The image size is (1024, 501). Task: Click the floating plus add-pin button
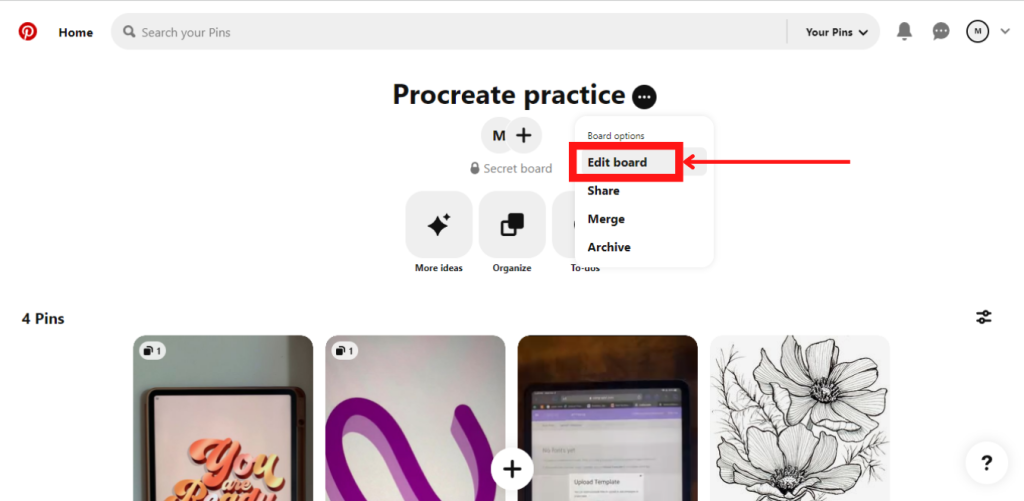click(512, 468)
